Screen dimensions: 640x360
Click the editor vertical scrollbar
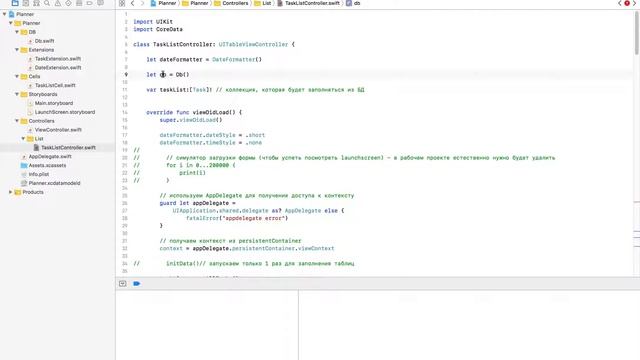point(637,33)
